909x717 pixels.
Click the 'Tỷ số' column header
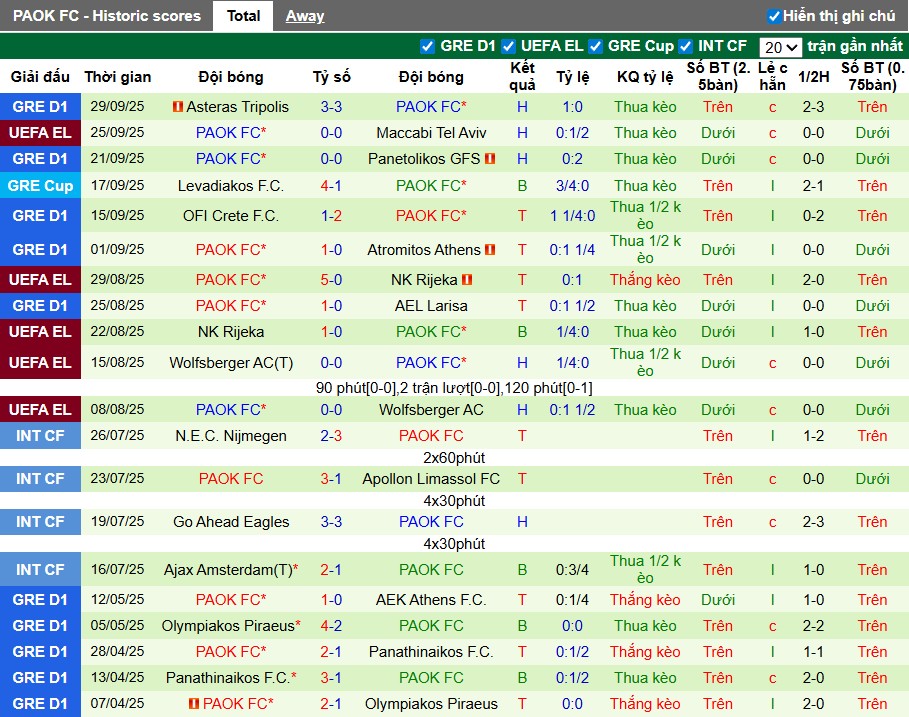coord(331,77)
